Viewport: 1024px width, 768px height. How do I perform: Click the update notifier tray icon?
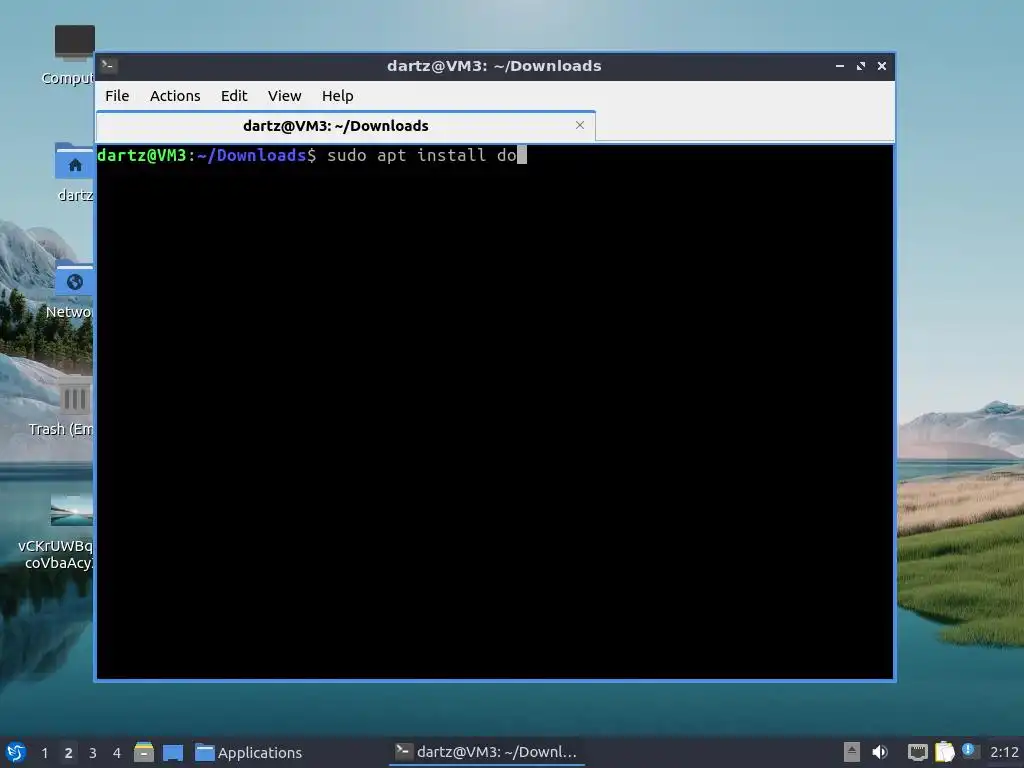click(x=968, y=750)
